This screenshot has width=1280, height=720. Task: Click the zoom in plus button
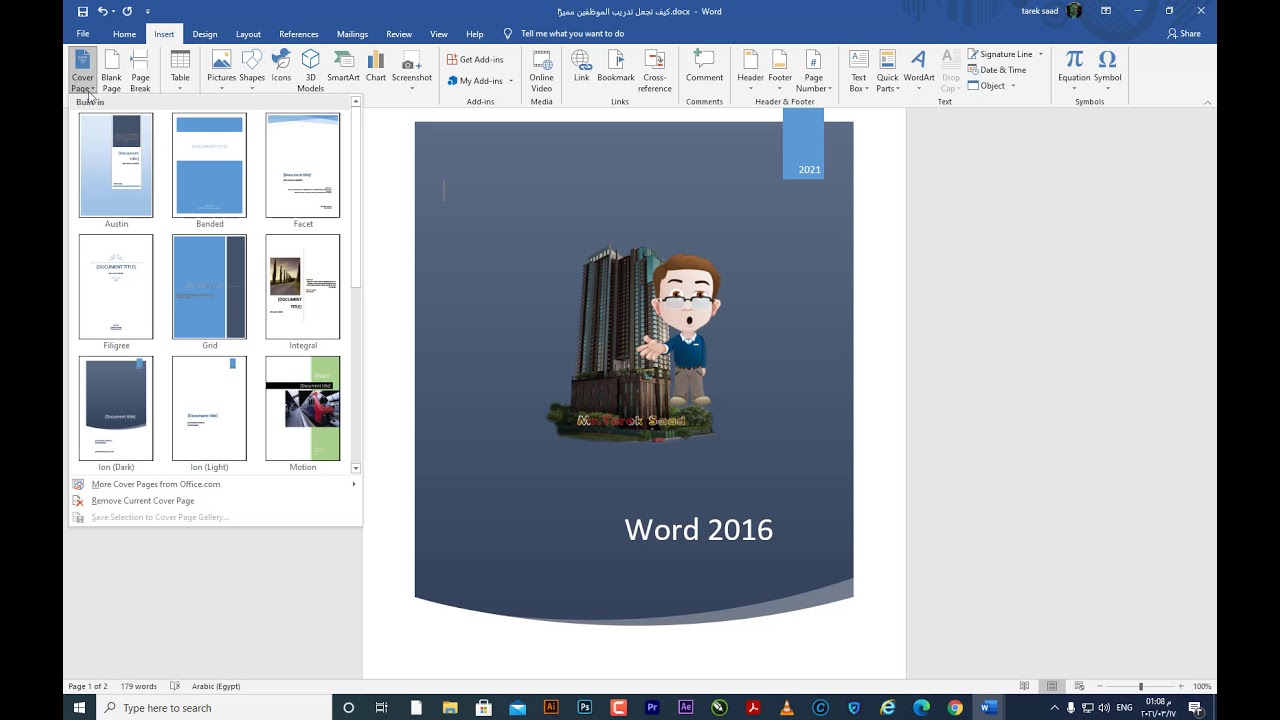click(x=1181, y=686)
